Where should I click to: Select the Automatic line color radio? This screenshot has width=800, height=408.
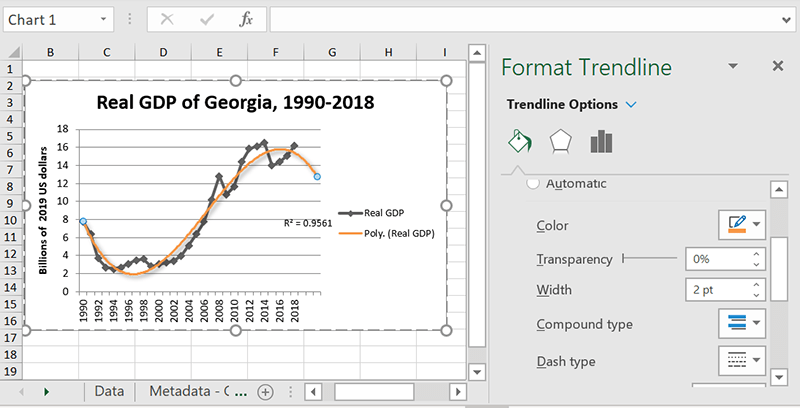(533, 184)
